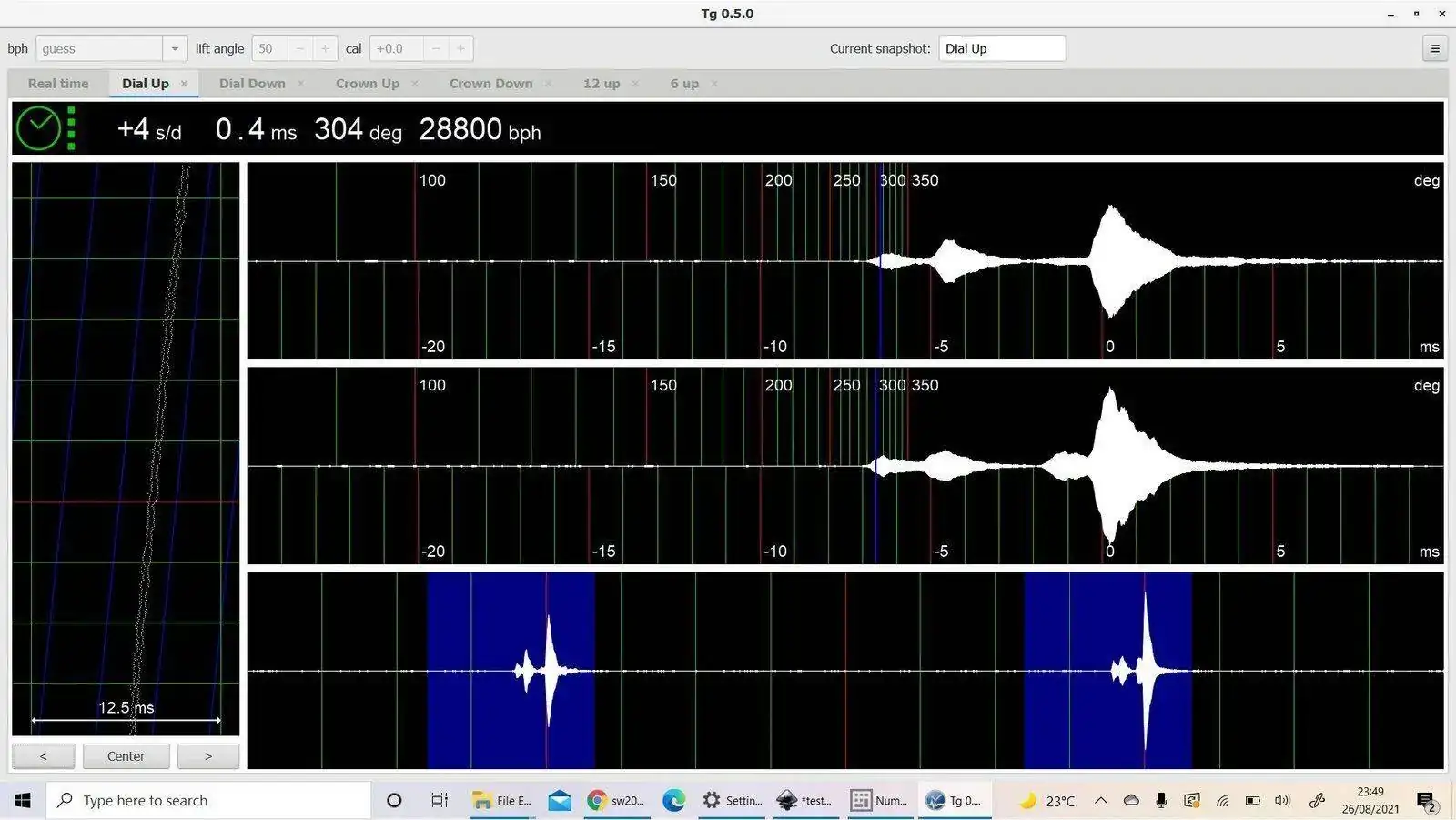
Task: Open the Crown Up tab
Action: (368, 84)
